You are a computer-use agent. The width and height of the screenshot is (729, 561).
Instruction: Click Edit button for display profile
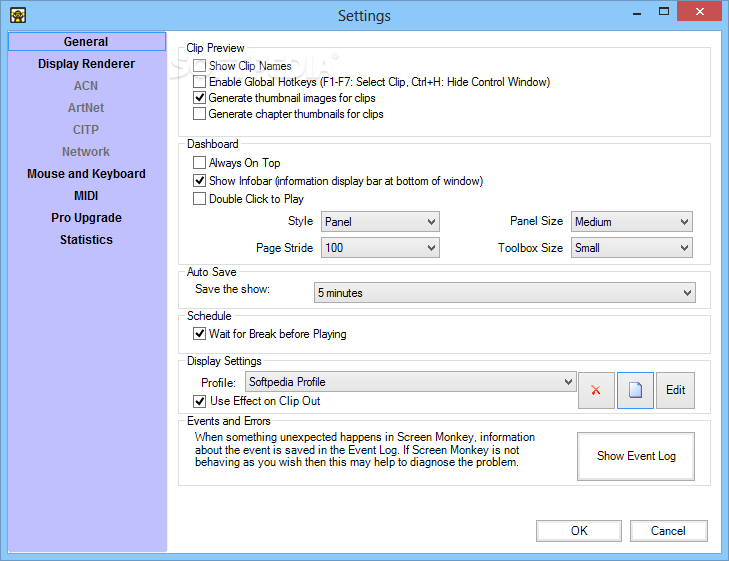[x=676, y=390]
